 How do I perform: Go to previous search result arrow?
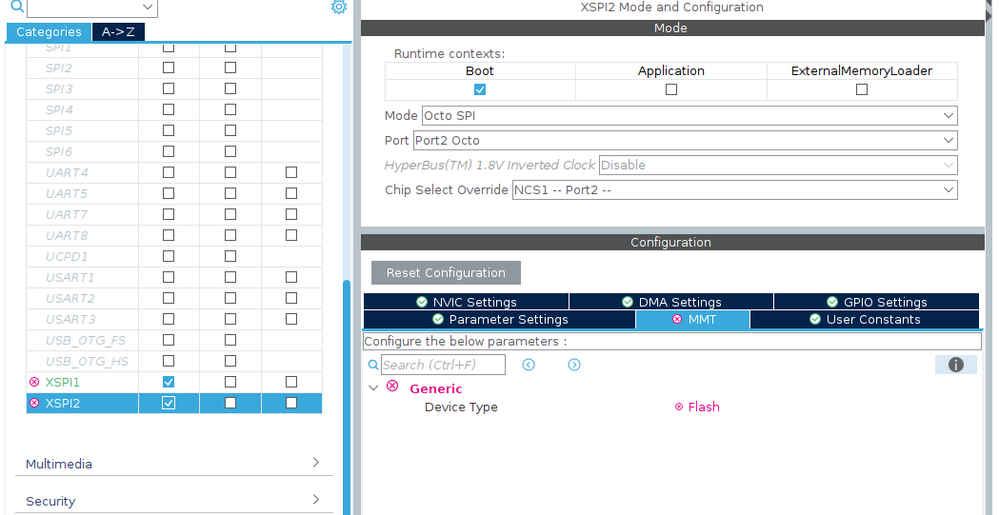click(528, 365)
